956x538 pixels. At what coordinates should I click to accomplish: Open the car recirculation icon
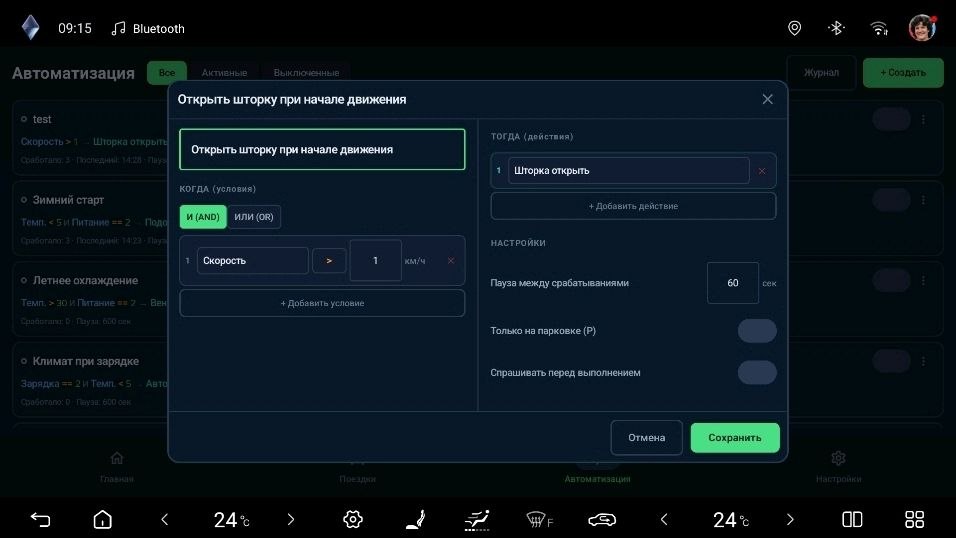click(602, 519)
